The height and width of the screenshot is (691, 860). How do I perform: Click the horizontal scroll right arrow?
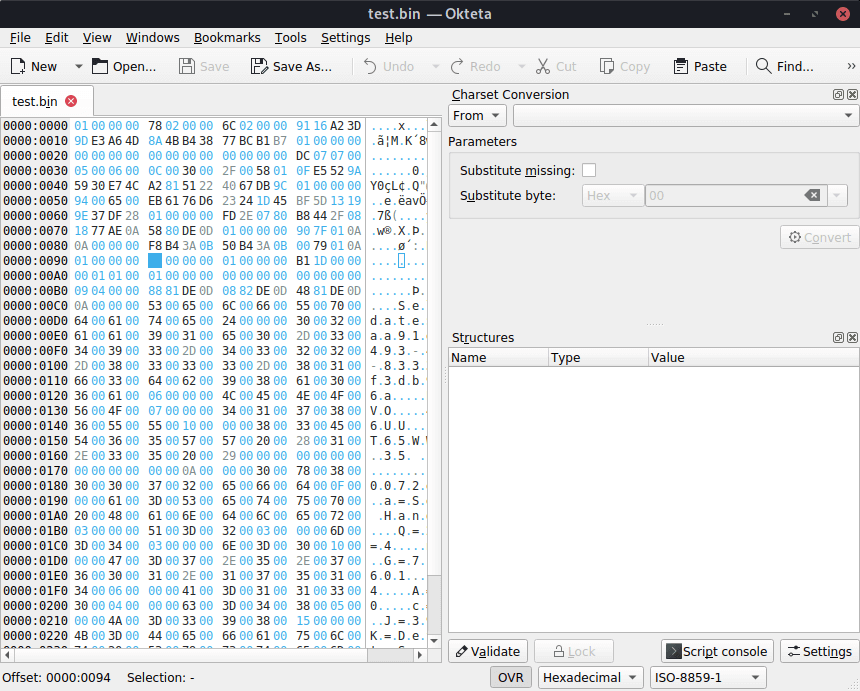pos(420,654)
